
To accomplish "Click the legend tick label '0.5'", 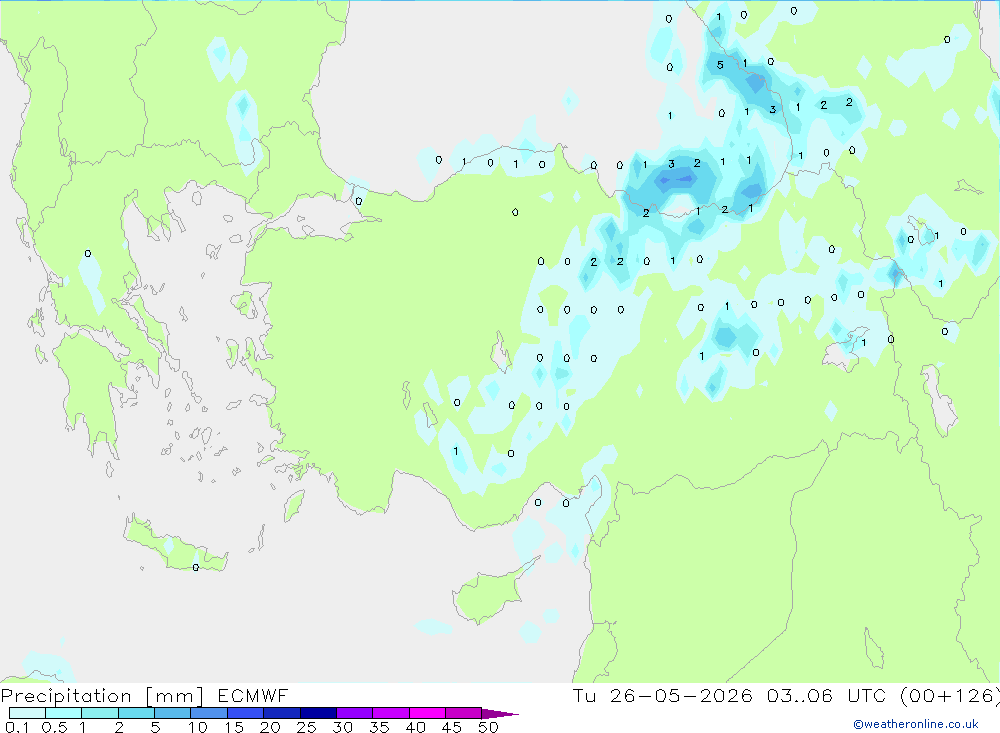I will [x=54, y=727].
